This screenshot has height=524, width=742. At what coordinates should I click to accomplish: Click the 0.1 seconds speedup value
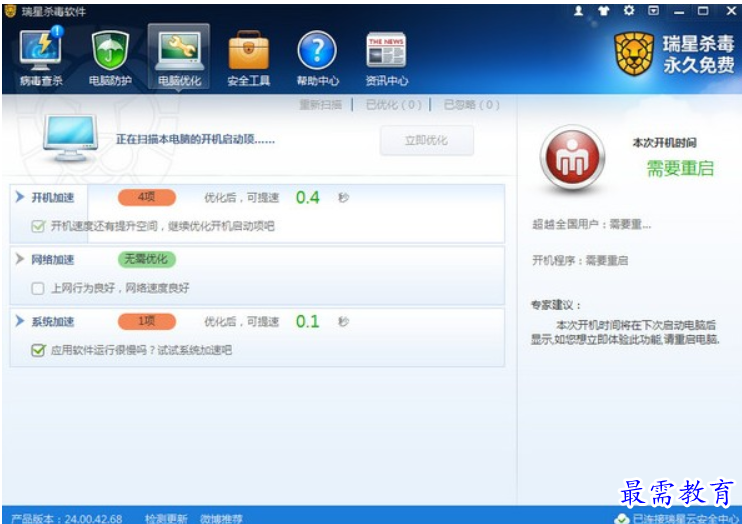click(308, 322)
